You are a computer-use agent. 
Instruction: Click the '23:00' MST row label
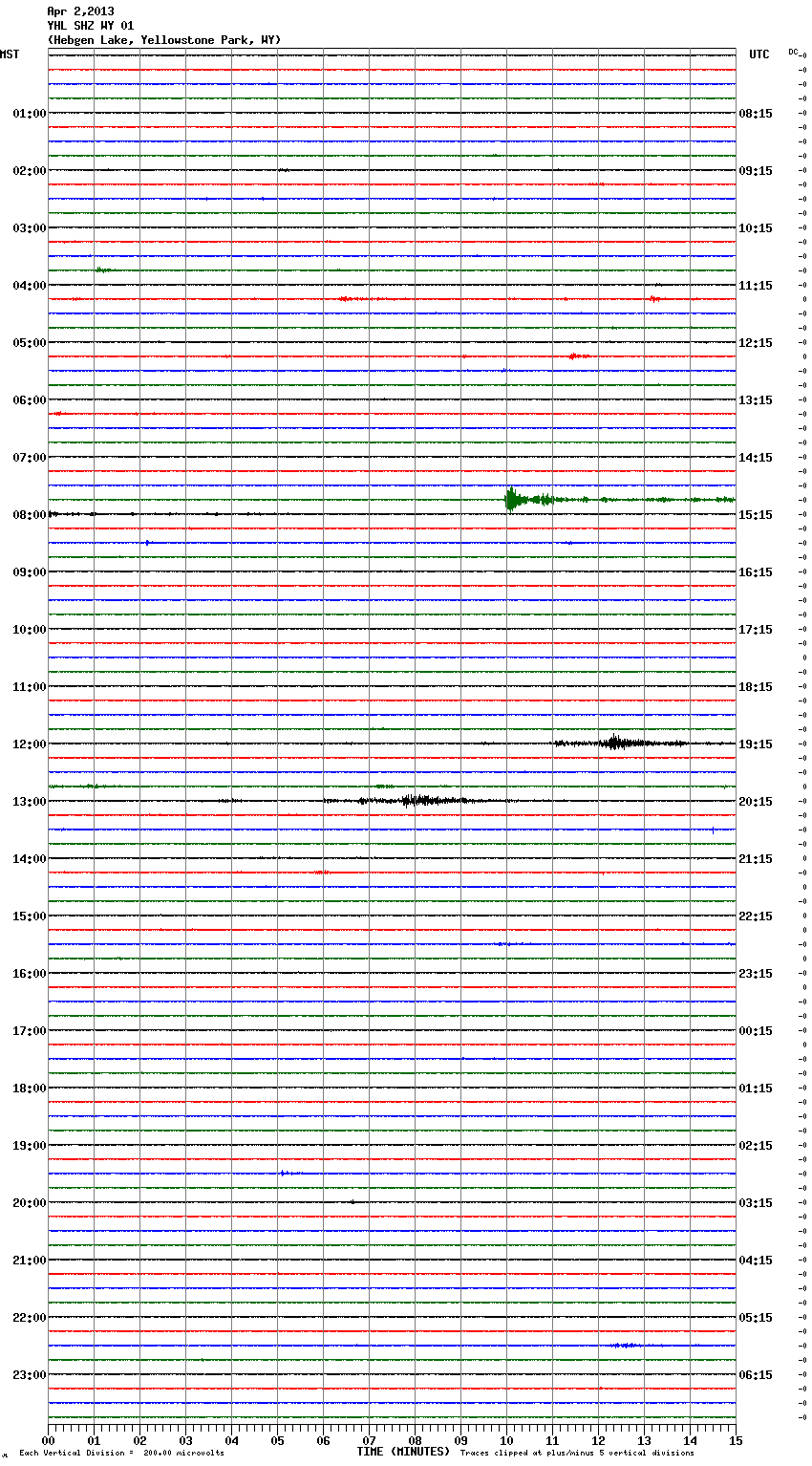tap(30, 1375)
